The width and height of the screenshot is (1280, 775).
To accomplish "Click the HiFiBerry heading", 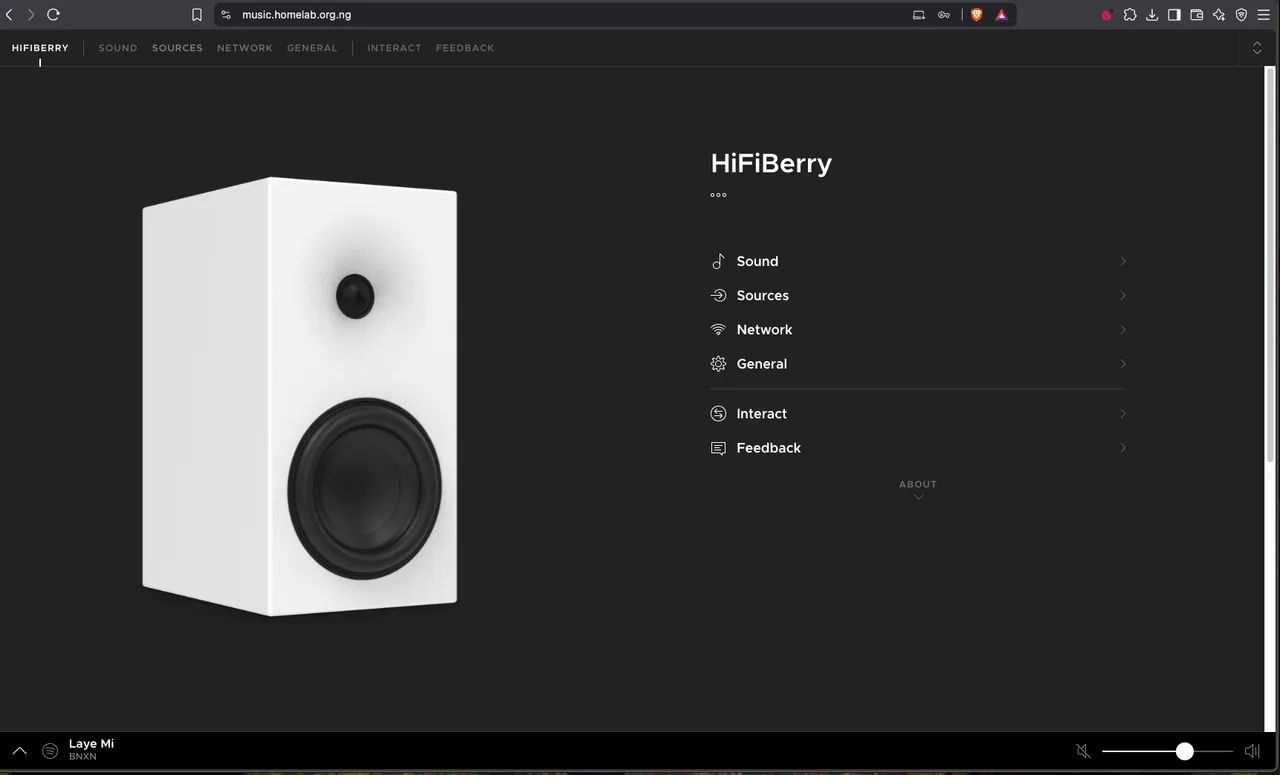I will (771, 163).
